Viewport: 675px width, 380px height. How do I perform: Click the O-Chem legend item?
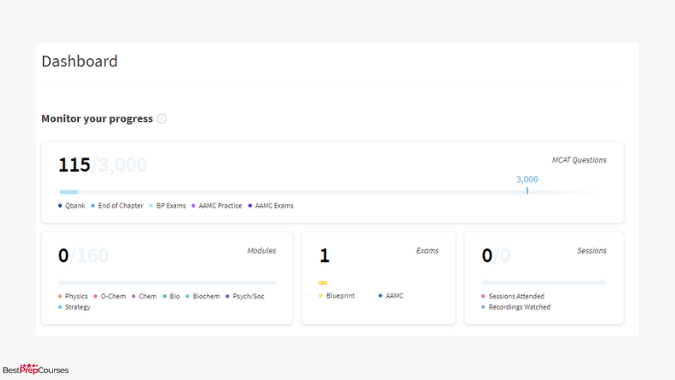click(109, 296)
